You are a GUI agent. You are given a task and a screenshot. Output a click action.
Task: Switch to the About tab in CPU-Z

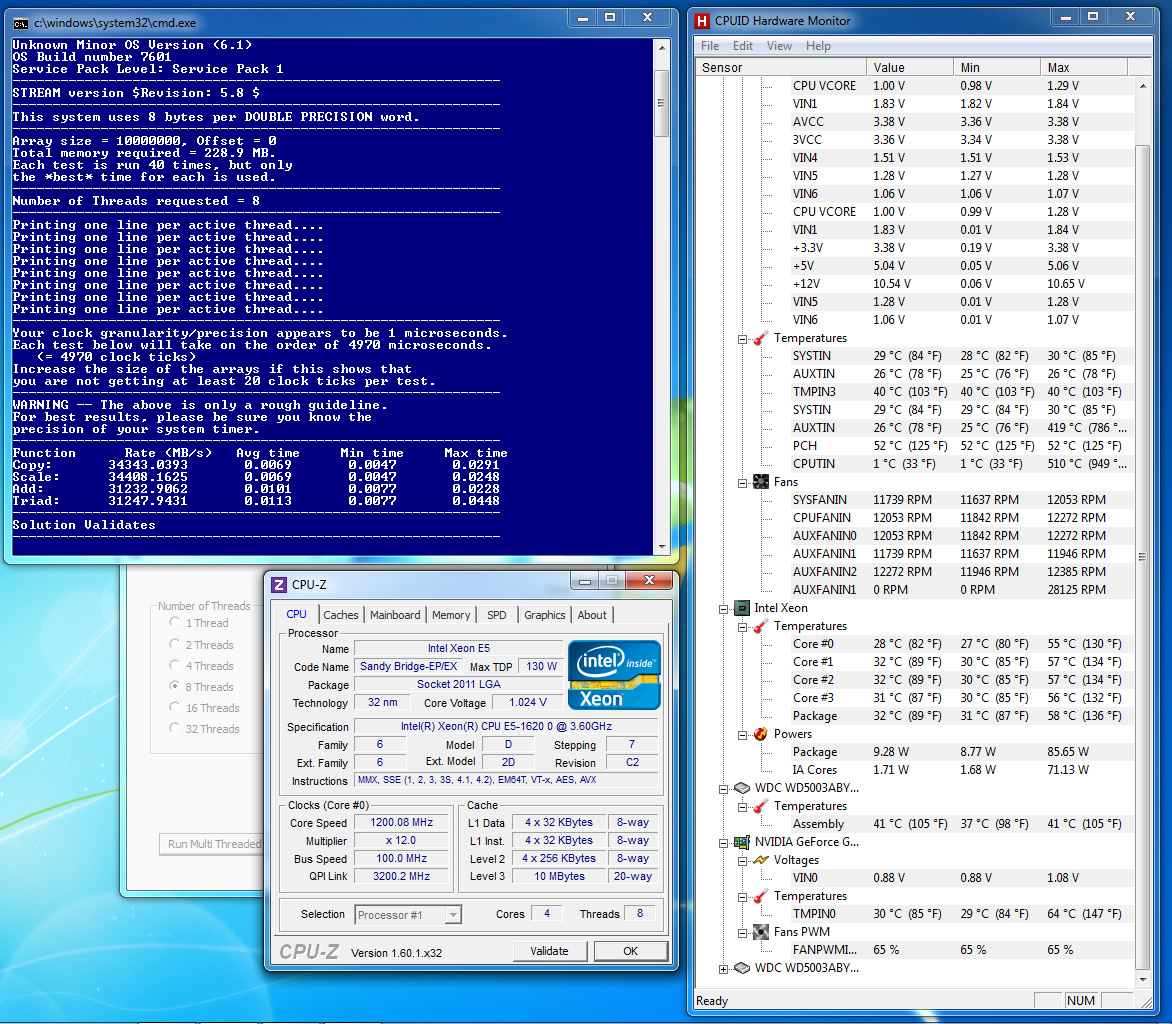tap(592, 614)
